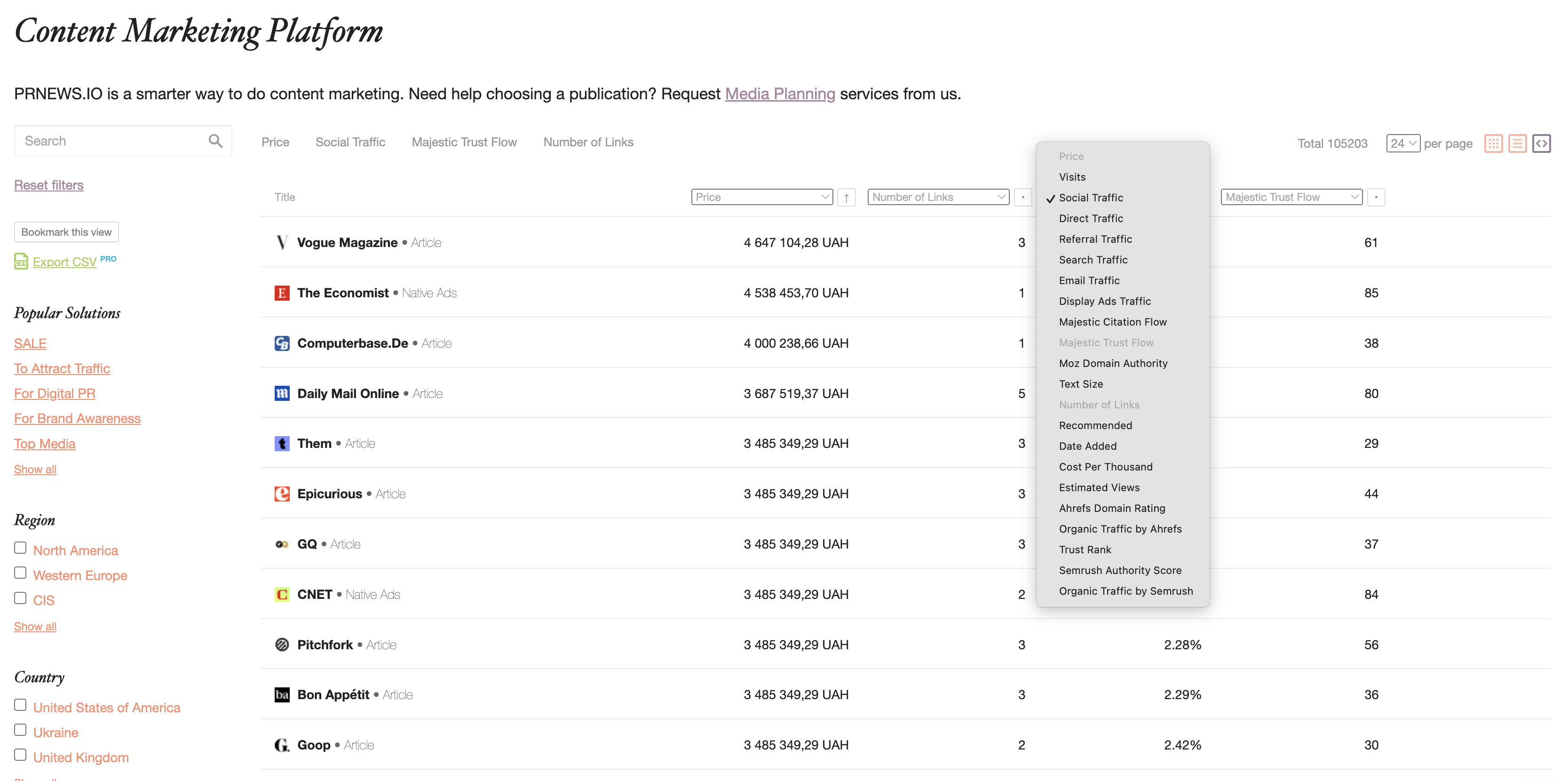Click the Daily Mail Online logo icon
The height and width of the screenshot is (781, 1568).
click(282, 393)
